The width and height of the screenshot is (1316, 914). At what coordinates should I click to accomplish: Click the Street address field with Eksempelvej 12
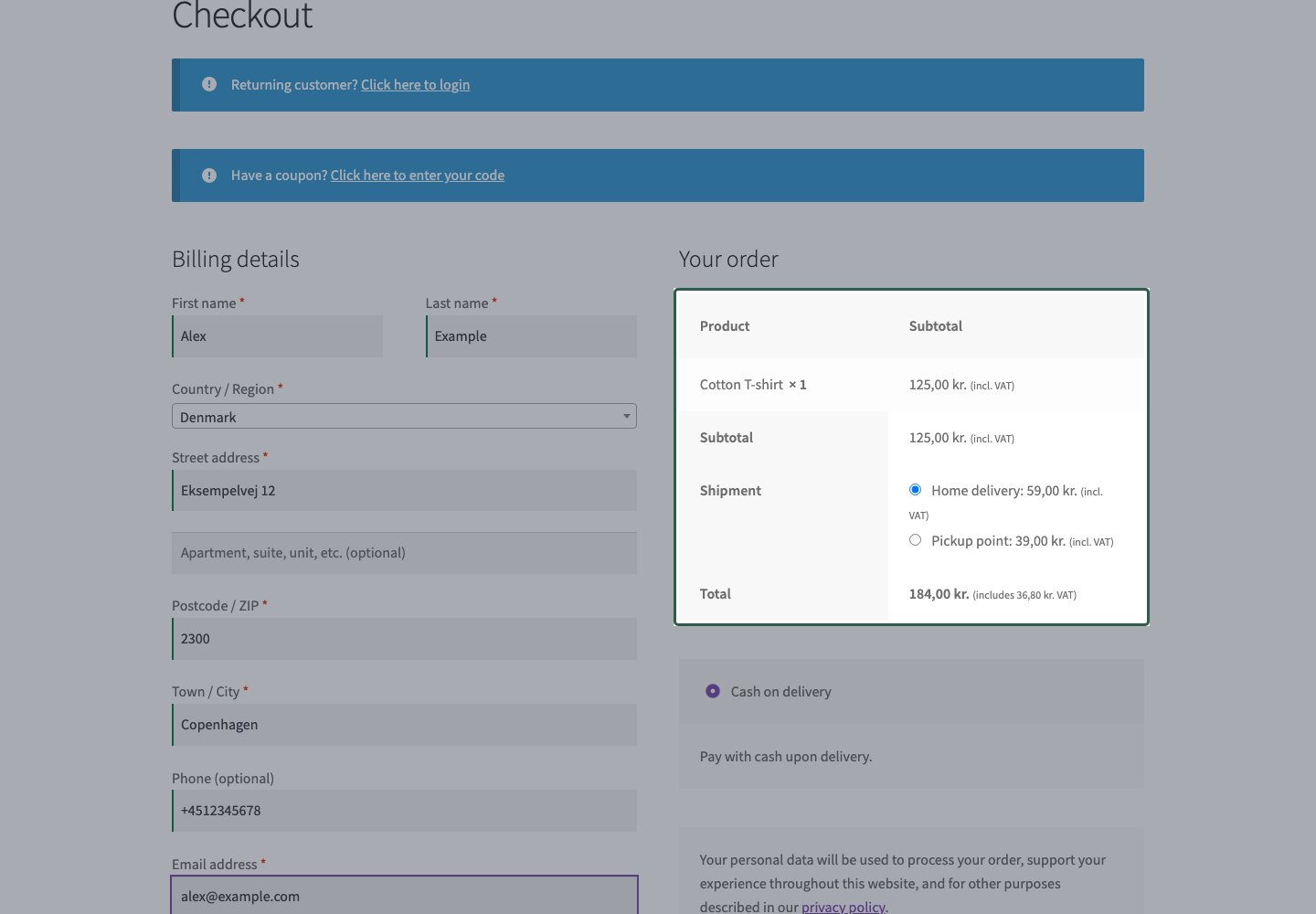coord(404,491)
